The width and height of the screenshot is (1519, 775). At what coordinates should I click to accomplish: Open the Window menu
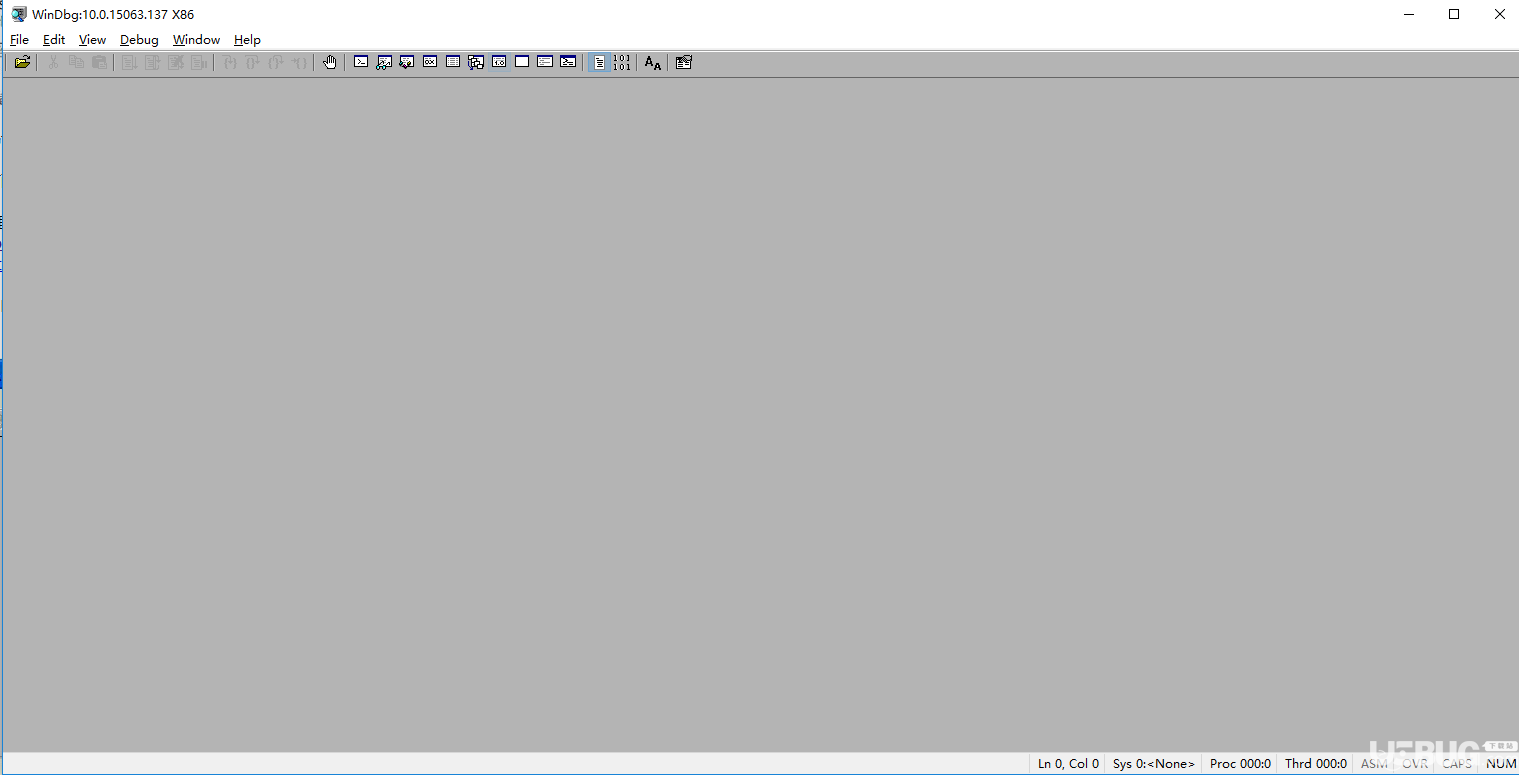click(196, 40)
